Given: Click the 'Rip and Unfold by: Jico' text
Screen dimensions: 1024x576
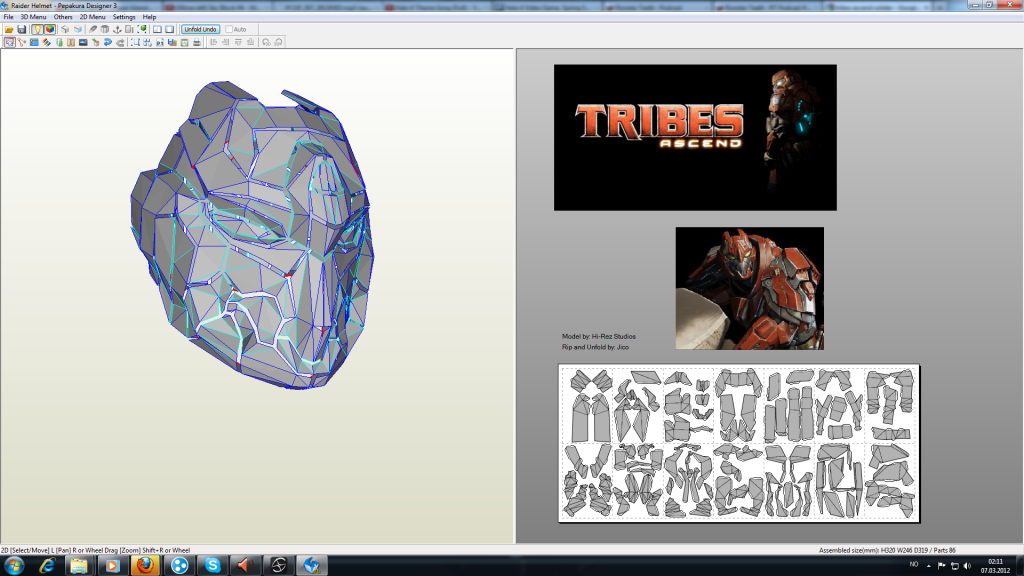Looking at the screenshot, I should 595,347.
